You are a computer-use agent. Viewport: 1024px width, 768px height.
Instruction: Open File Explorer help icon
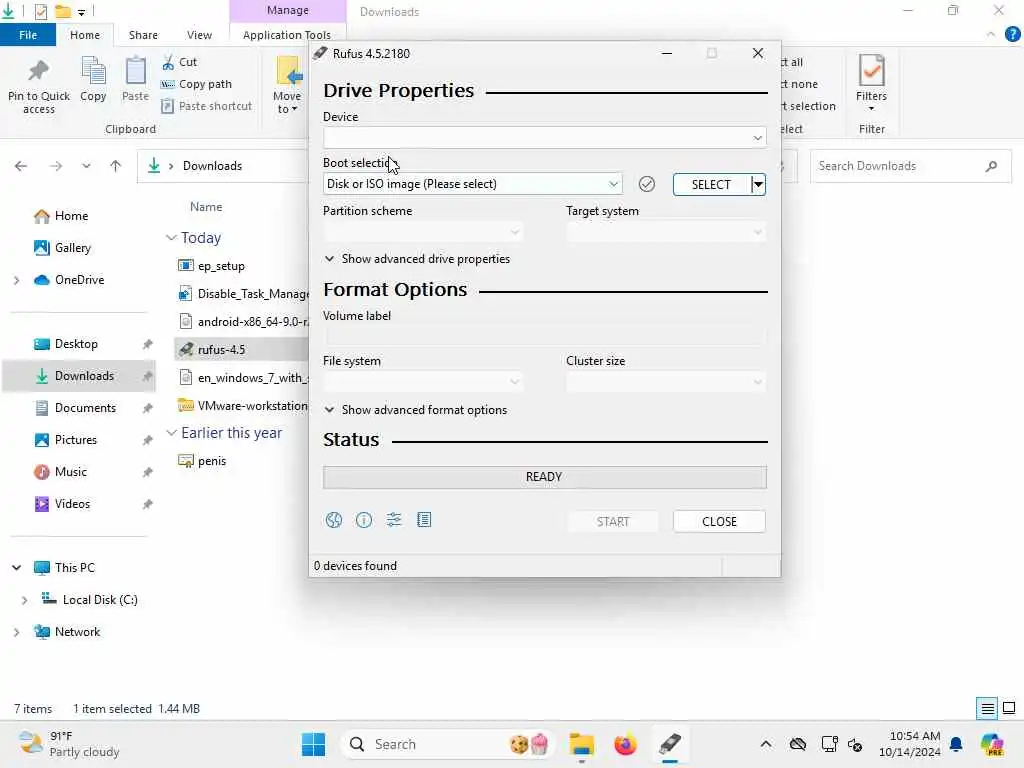pos(1012,35)
